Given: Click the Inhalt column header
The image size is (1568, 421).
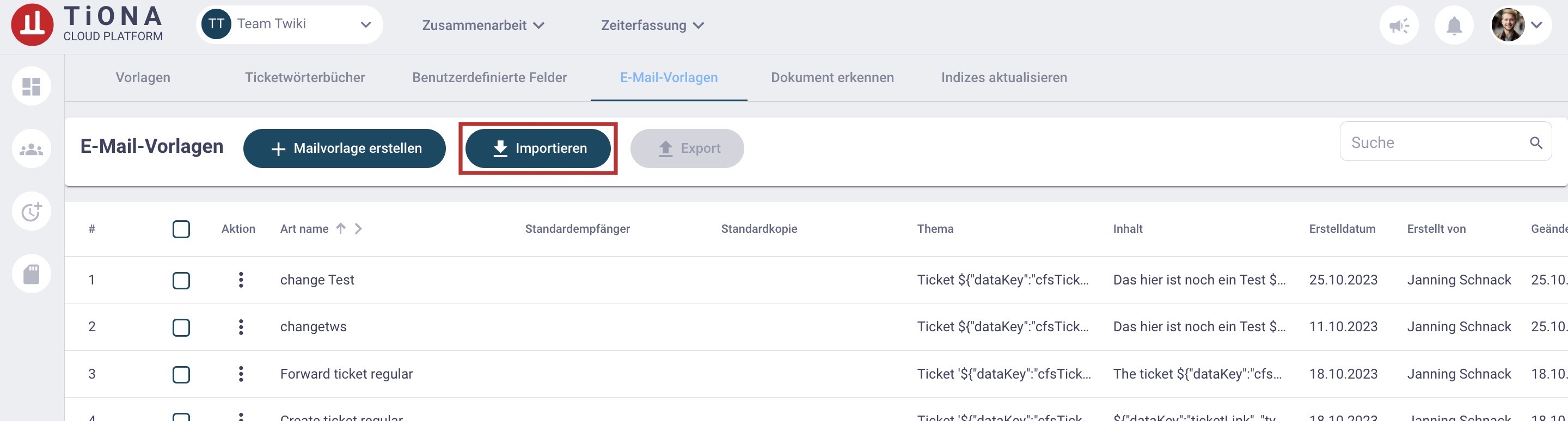Looking at the screenshot, I should pos(1128,229).
